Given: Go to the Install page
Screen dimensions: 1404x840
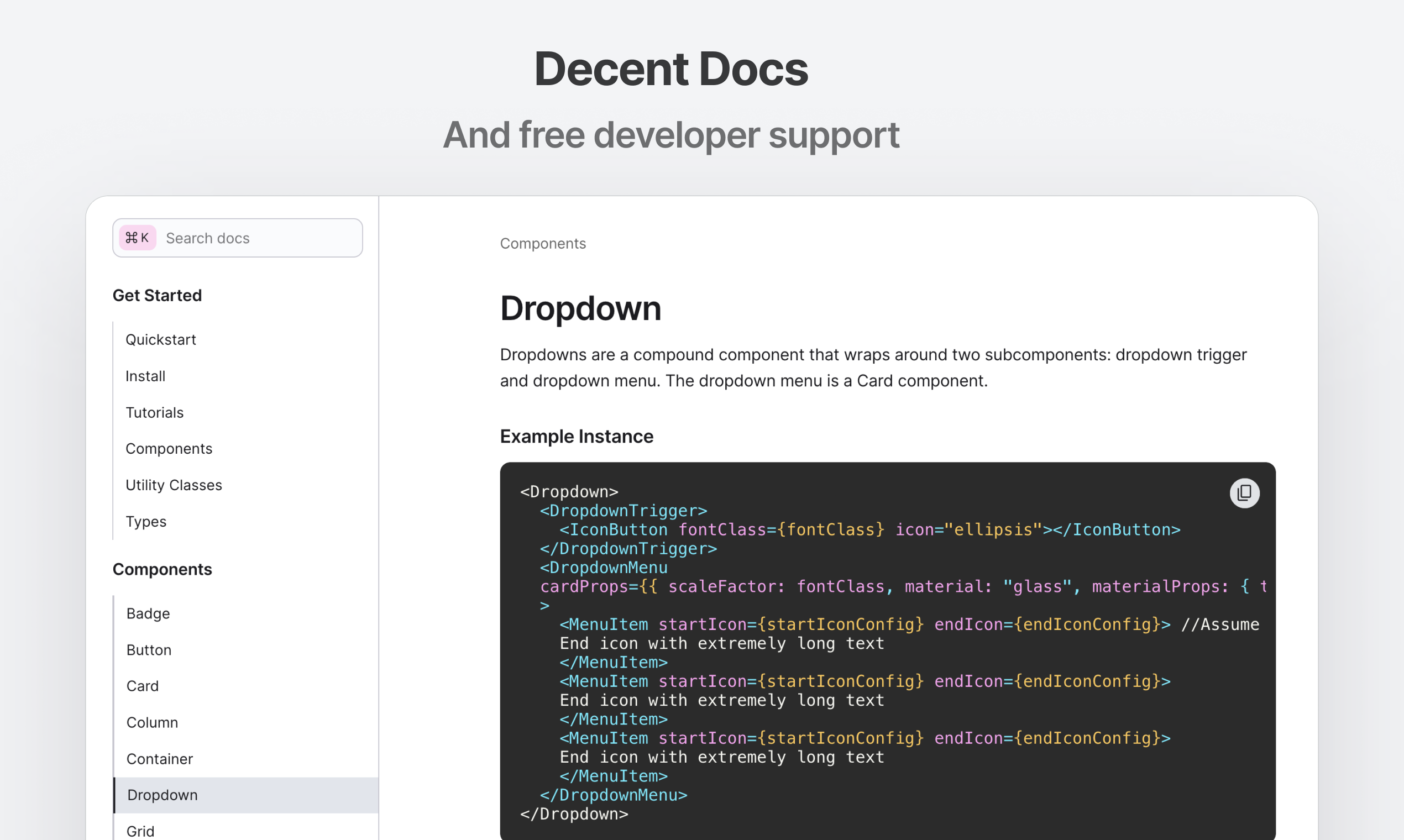Looking at the screenshot, I should [145, 376].
